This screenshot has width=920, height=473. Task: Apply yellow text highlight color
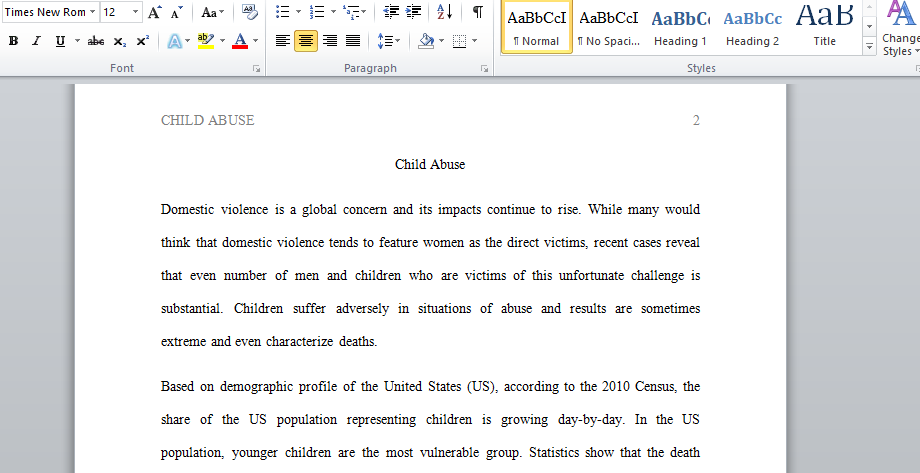click(x=206, y=41)
